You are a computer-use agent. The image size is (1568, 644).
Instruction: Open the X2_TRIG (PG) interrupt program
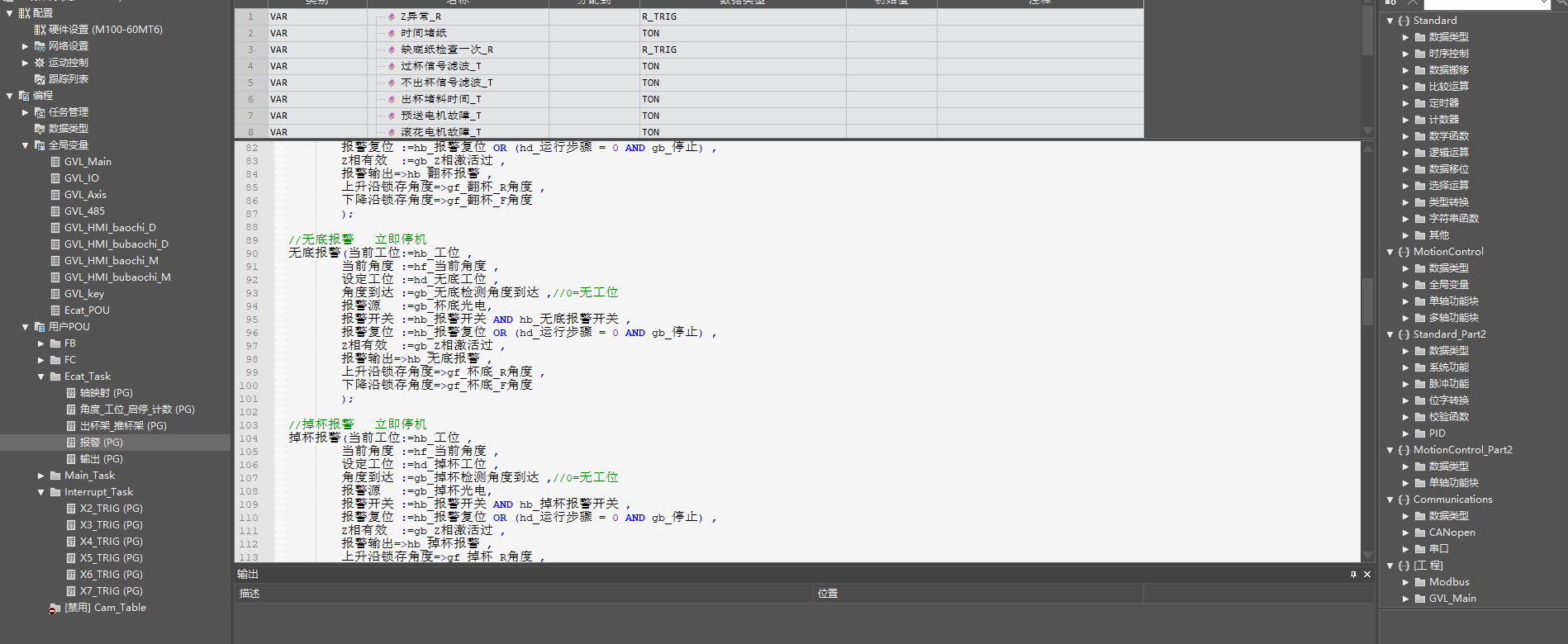click(111, 509)
